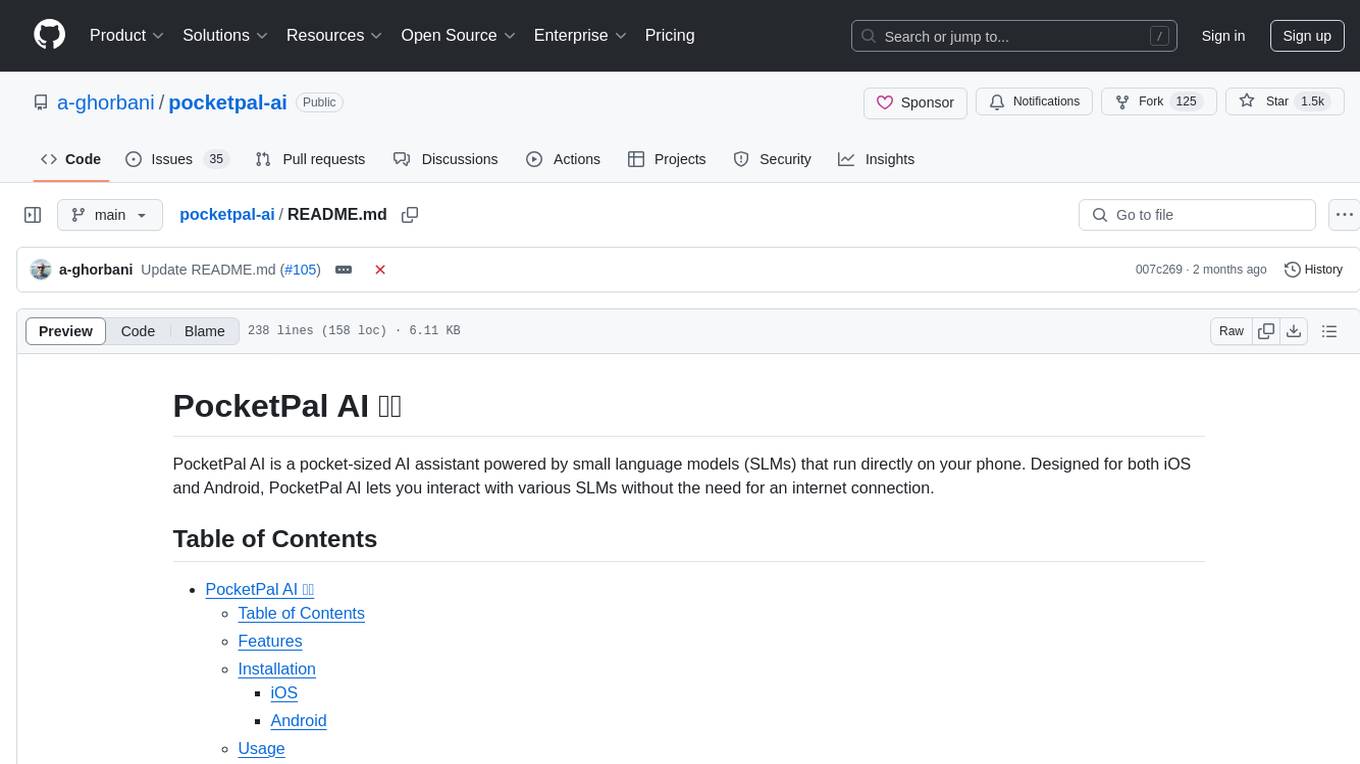Click Sign in

(x=1223, y=36)
